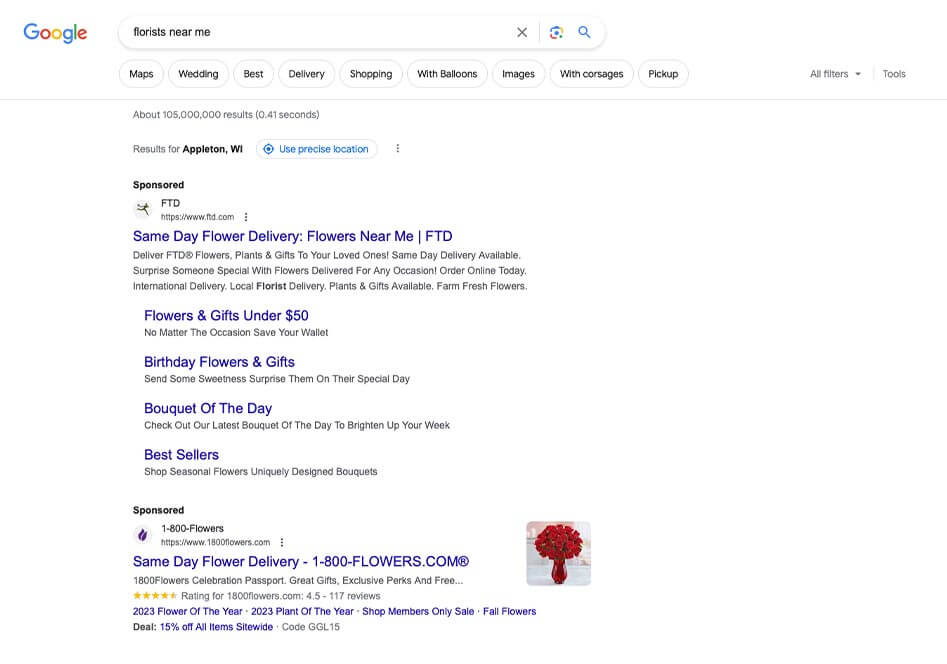947x664 pixels.
Task: Click Use precise location button
Action: tap(317, 149)
